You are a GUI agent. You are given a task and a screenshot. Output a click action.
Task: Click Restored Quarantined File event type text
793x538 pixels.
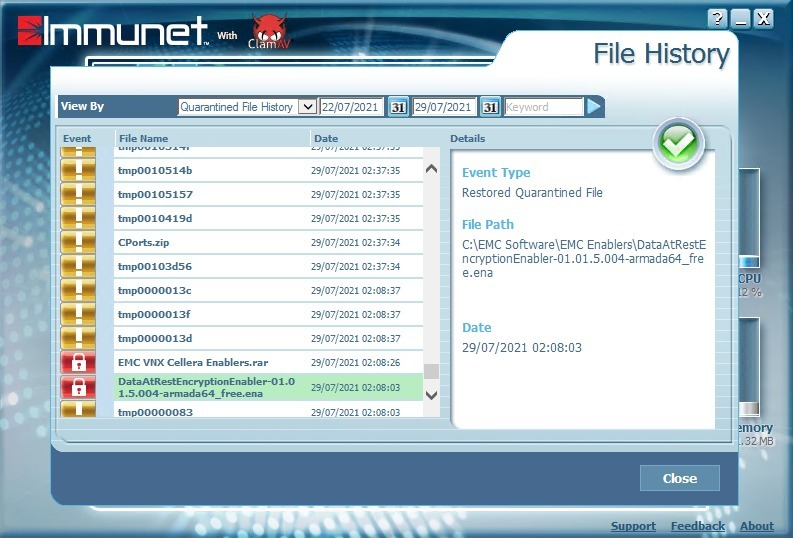coord(532,193)
